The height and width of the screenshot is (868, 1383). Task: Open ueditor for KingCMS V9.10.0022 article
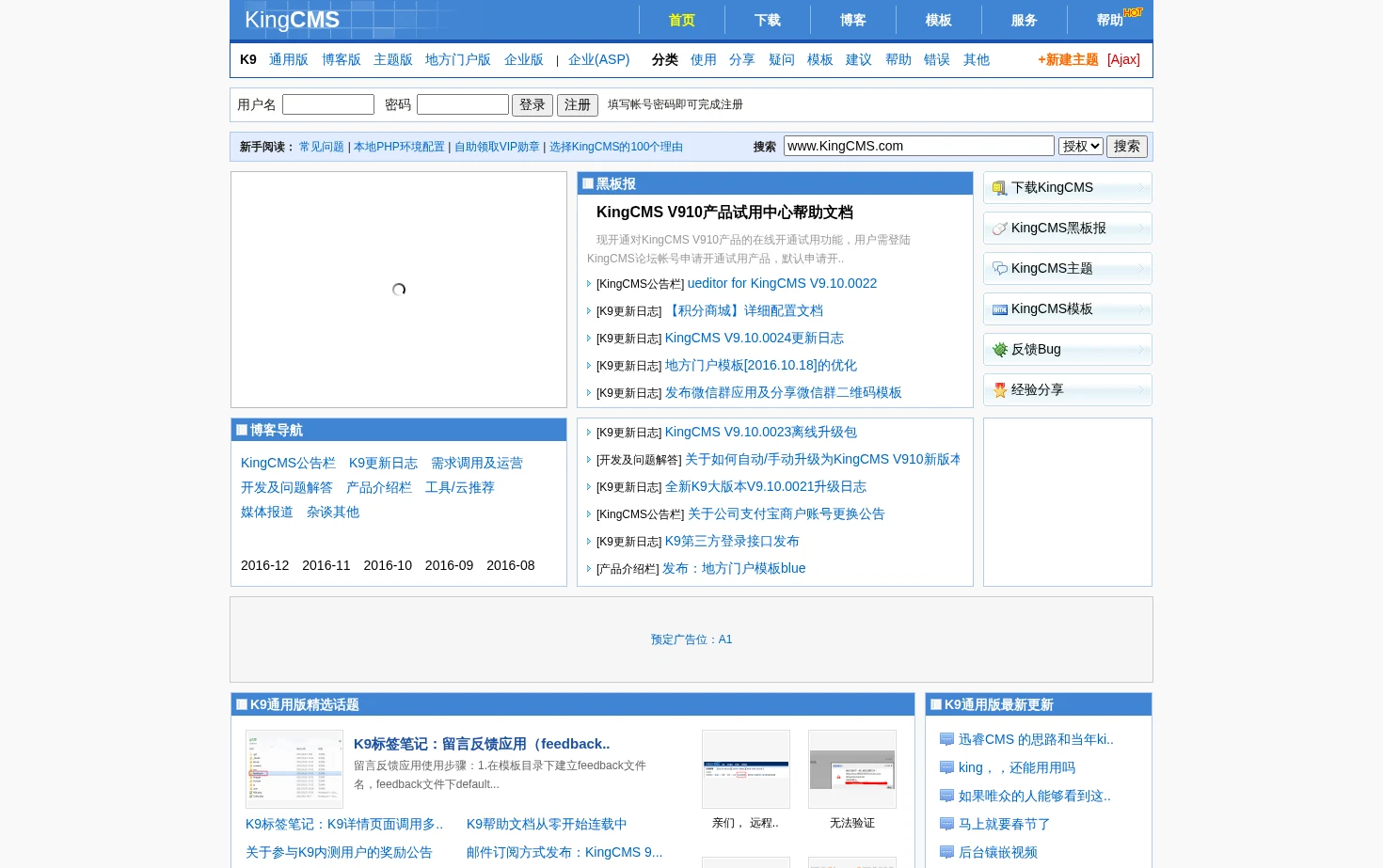click(782, 283)
